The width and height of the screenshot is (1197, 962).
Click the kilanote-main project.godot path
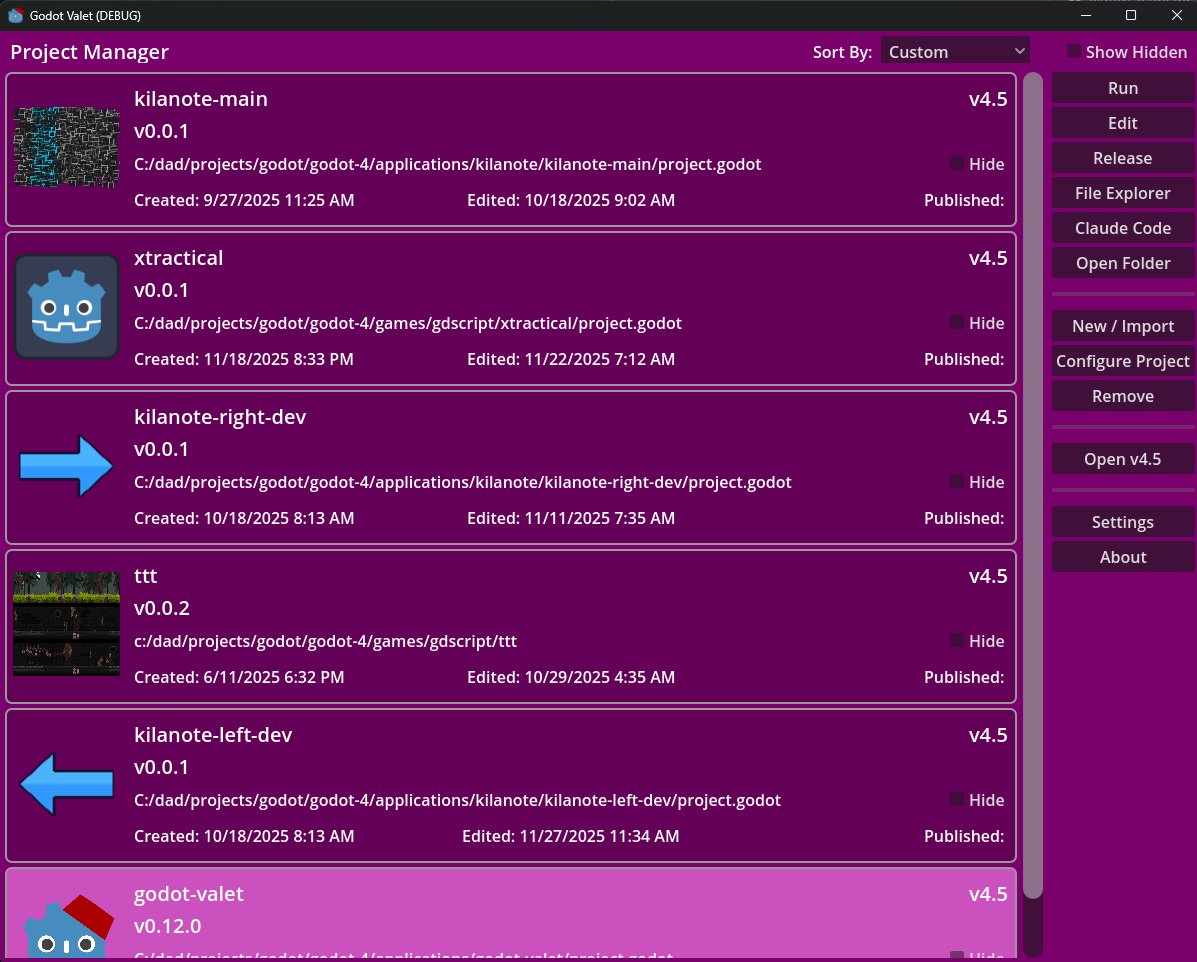[447, 164]
